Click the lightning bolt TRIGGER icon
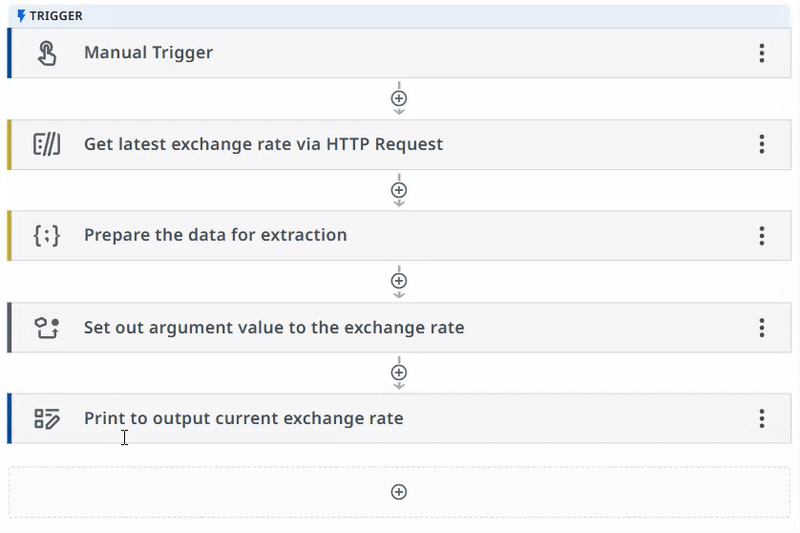The height and width of the screenshot is (533, 800). tap(21, 16)
